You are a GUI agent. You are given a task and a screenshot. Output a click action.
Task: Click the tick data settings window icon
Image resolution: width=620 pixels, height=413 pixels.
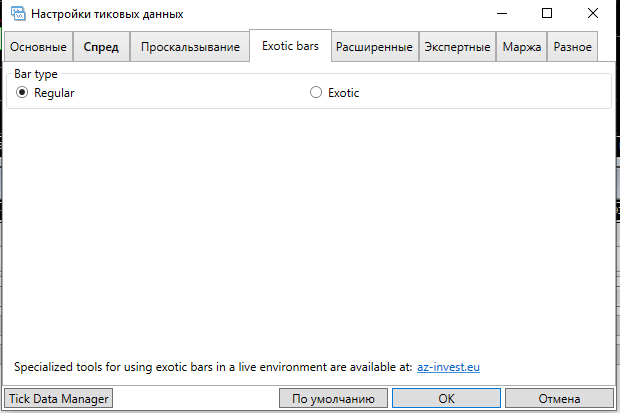[18, 14]
